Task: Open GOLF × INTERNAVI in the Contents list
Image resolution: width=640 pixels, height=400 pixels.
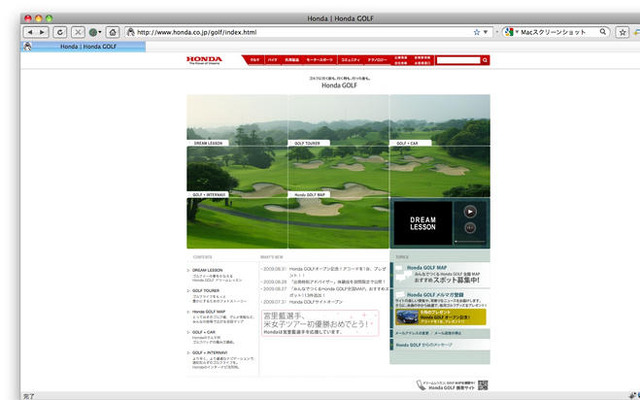Action: coord(210,353)
